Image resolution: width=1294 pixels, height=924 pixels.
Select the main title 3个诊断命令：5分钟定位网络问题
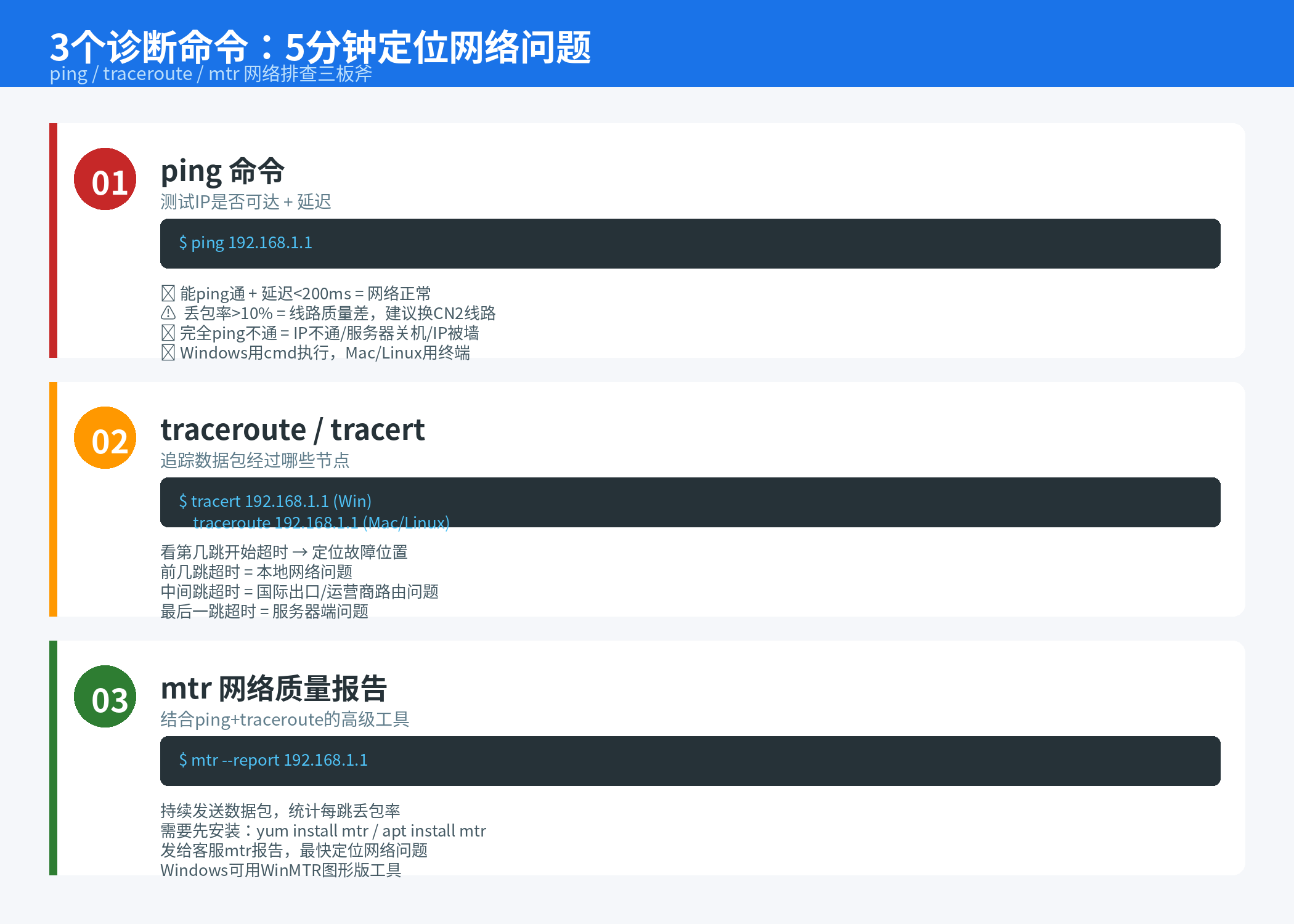[x=320, y=47]
